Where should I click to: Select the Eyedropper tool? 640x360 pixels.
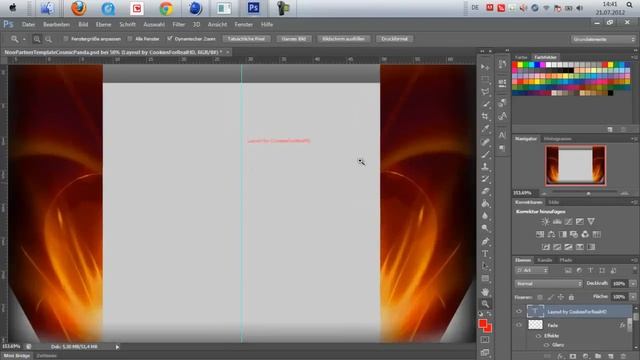click(x=485, y=129)
